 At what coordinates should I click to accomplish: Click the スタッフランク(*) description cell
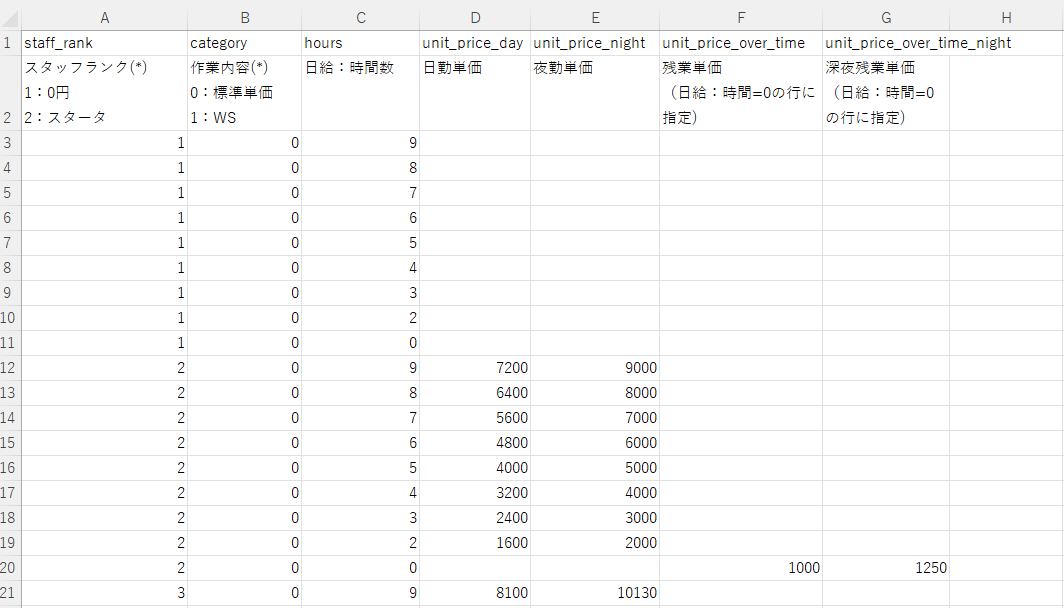point(104,93)
